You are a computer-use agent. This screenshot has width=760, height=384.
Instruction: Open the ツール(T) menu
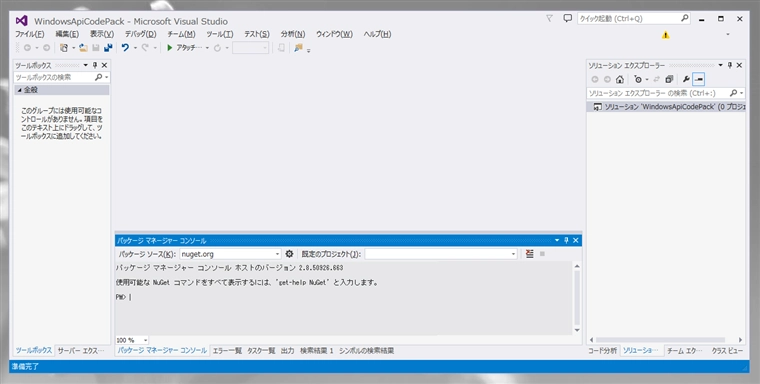pos(220,34)
